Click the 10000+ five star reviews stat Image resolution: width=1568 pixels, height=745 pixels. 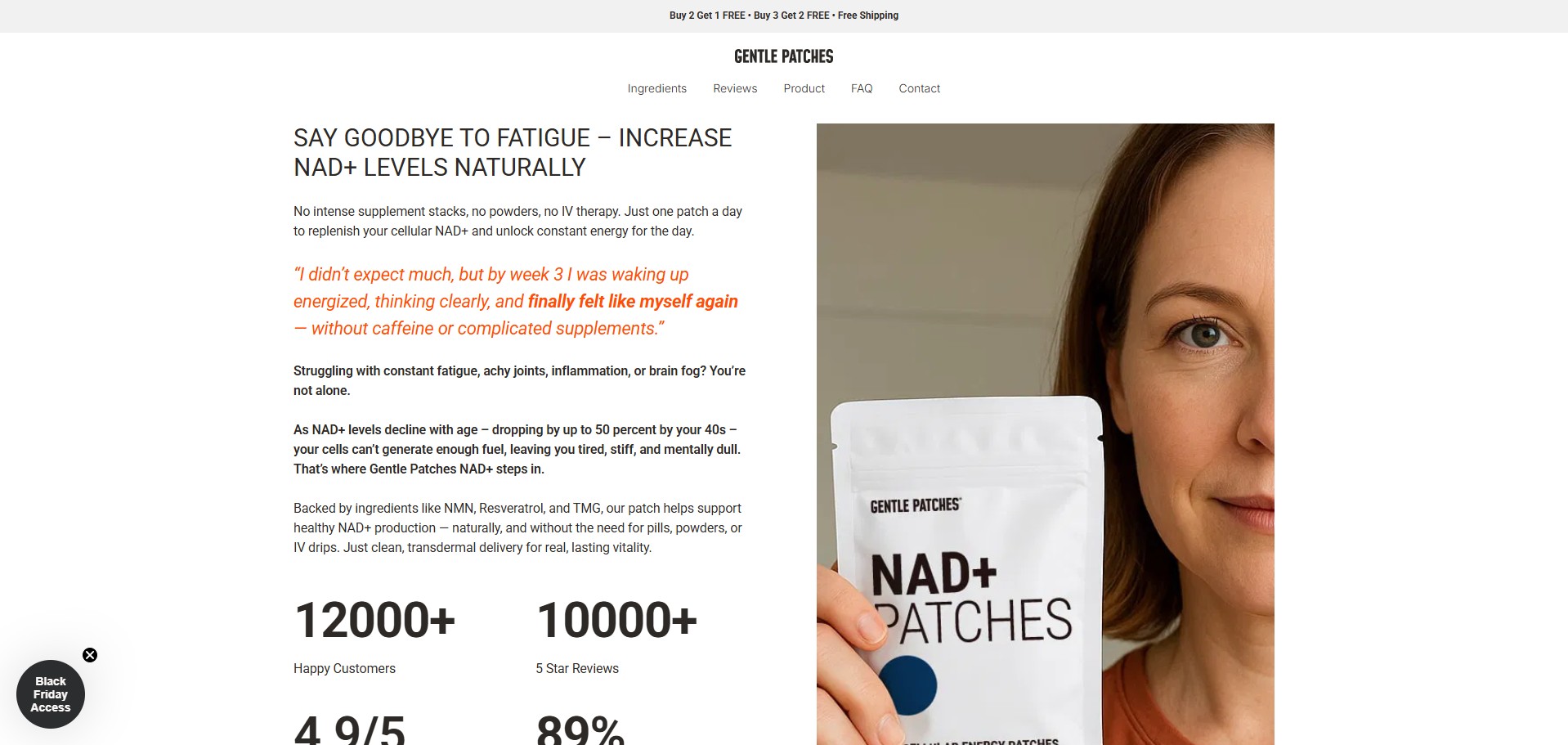616,620
